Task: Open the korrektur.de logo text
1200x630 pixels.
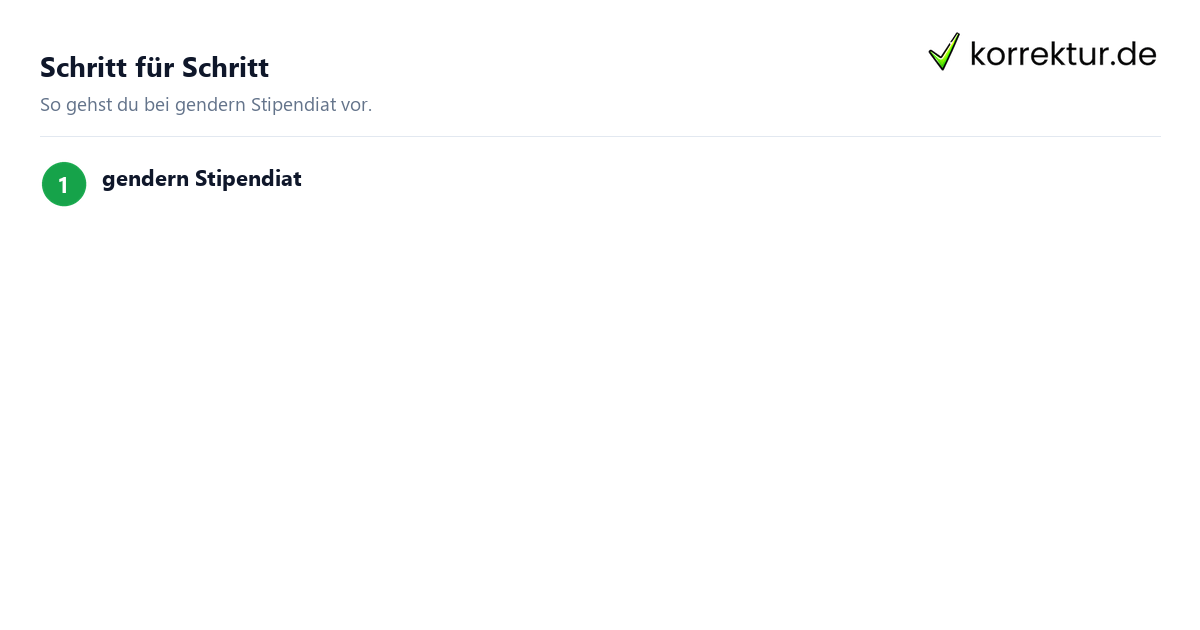Action: point(1063,53)
